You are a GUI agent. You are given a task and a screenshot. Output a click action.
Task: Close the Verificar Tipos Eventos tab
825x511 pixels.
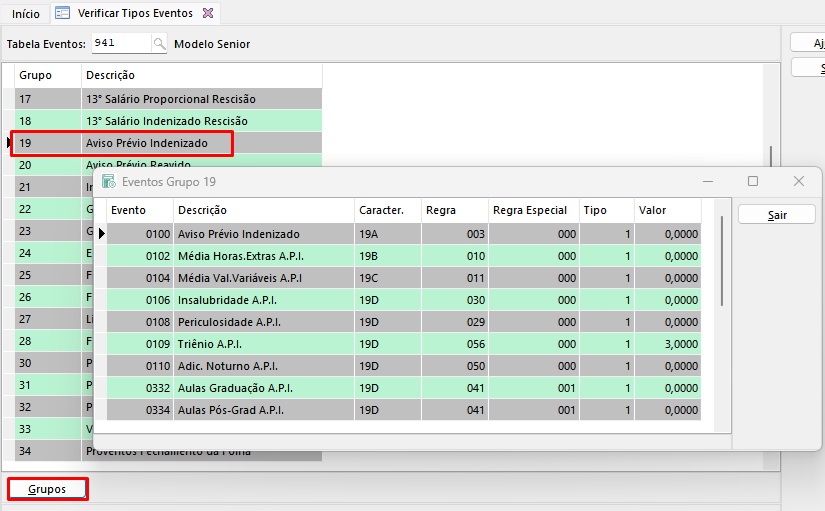point(208,13)
